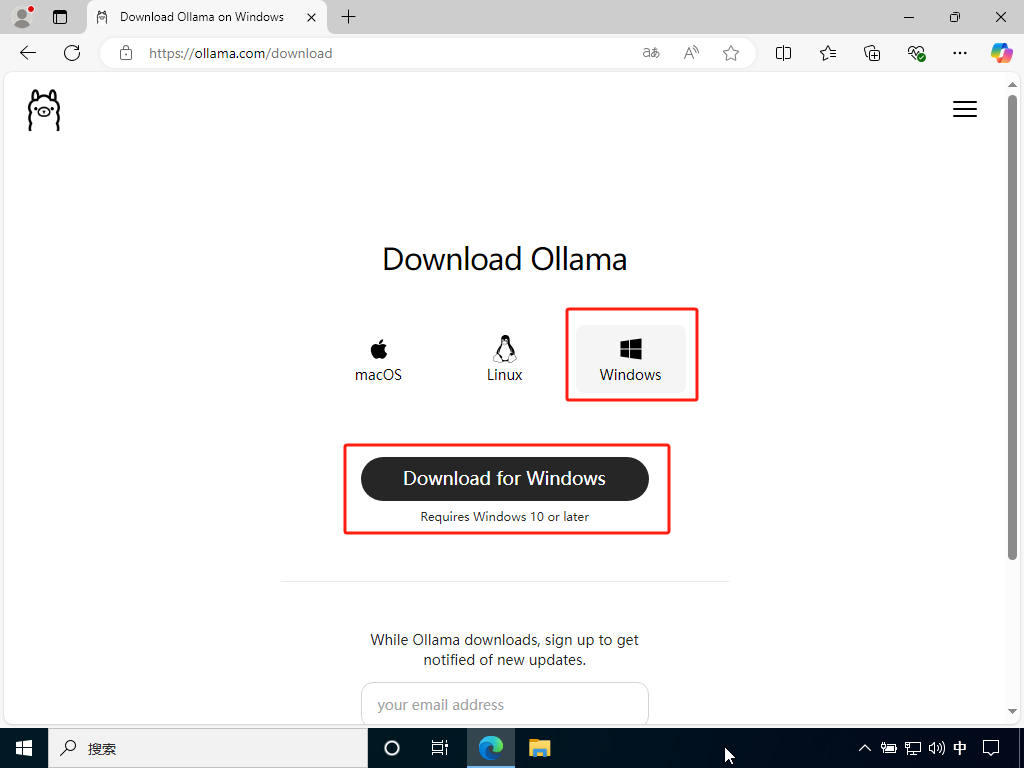The height and width of the screenshot is (768, 1024).
Task: Open a new browser tab
Action: [x=348, y=17]
